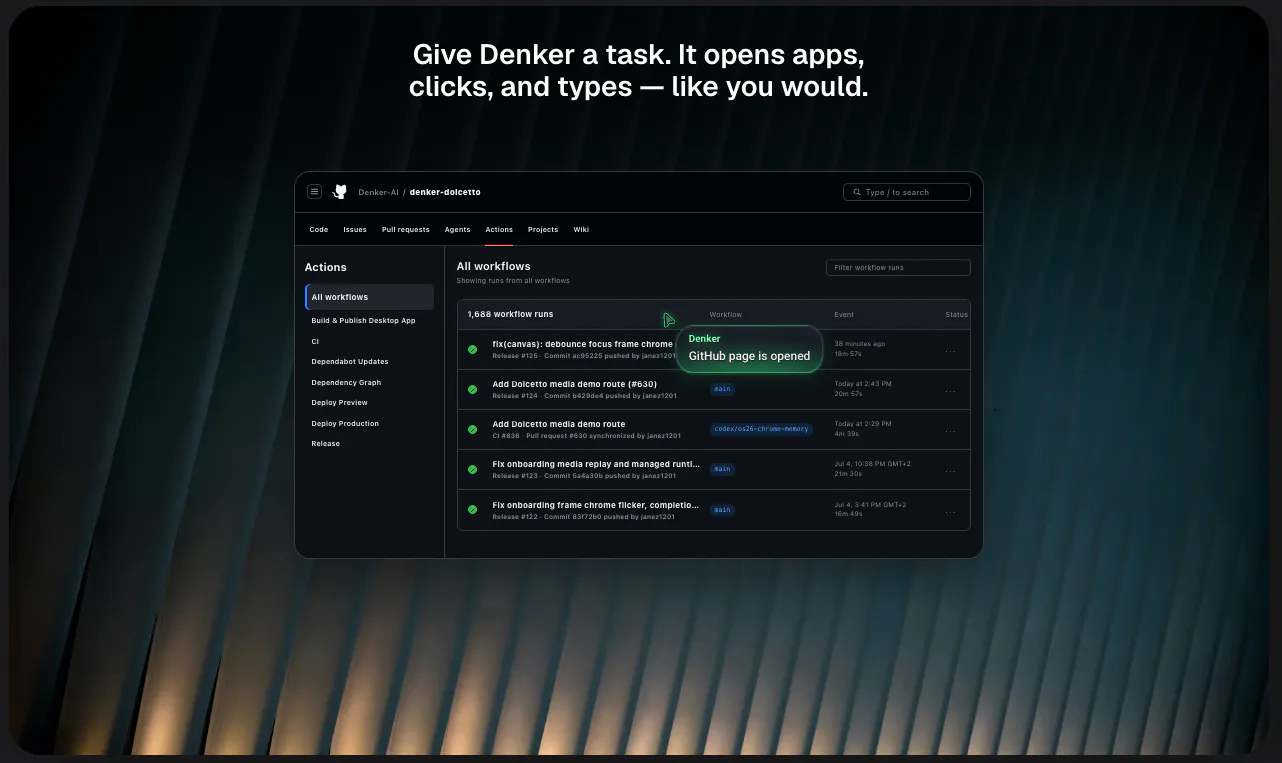The image size is (1282, 763).
Task: Open the Dependency Graph workflow
Action: coord(346,383)
